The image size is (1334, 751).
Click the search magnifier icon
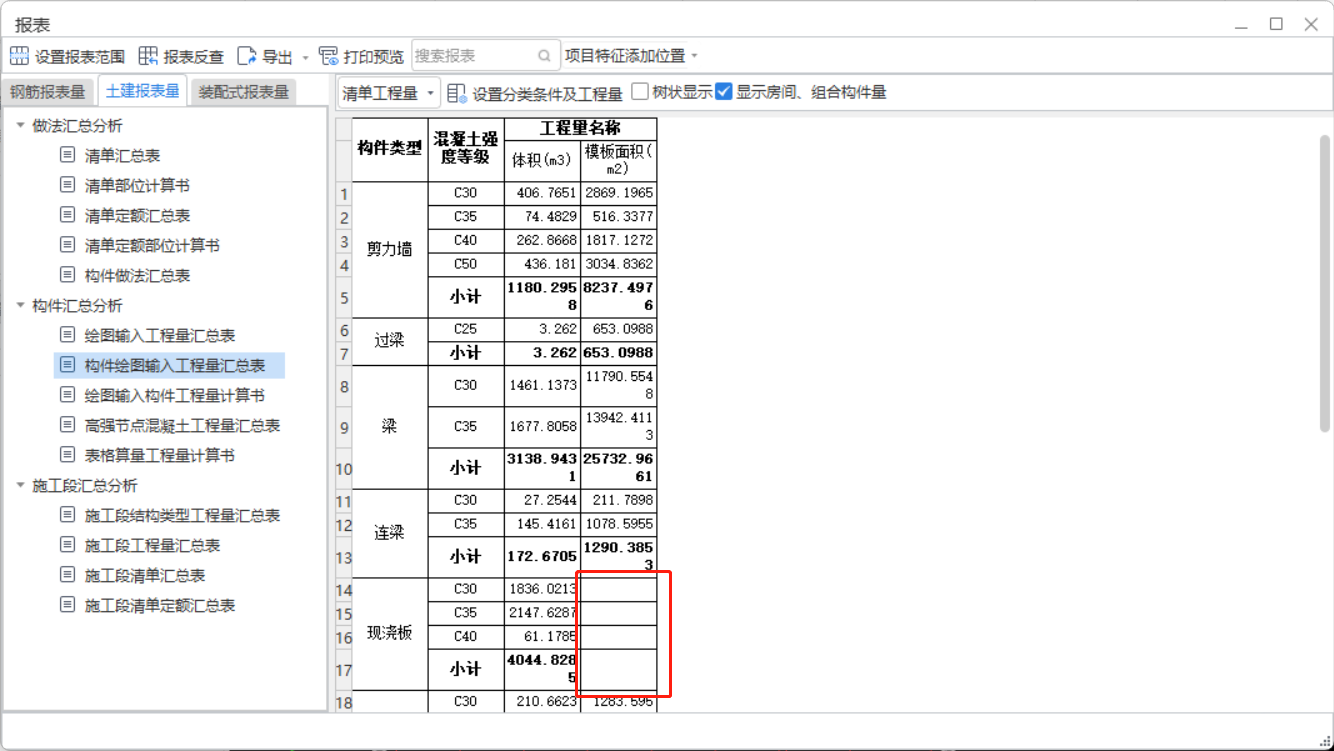[544, 56]
